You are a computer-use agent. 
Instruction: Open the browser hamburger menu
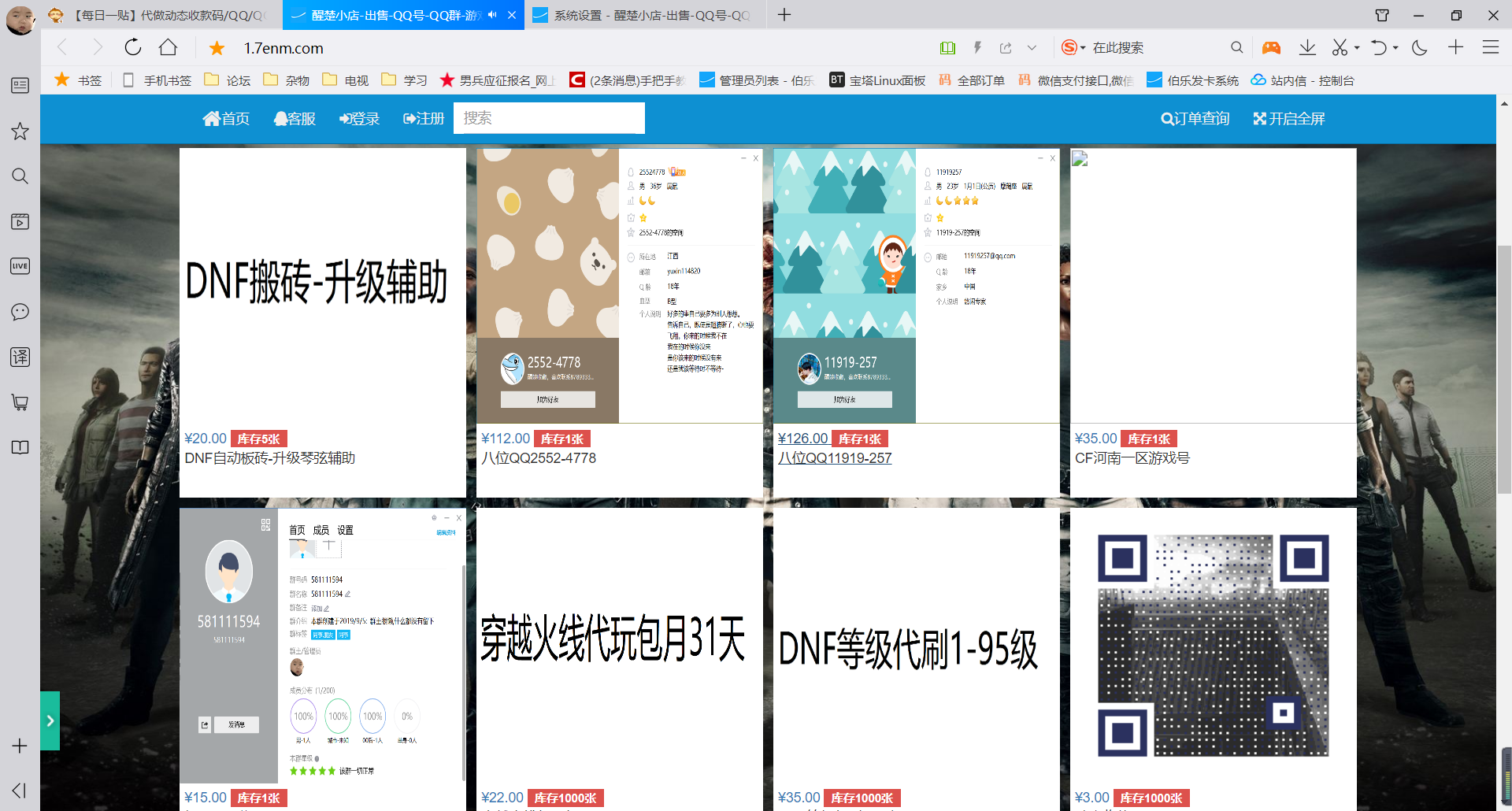[x=1491, y=47]
